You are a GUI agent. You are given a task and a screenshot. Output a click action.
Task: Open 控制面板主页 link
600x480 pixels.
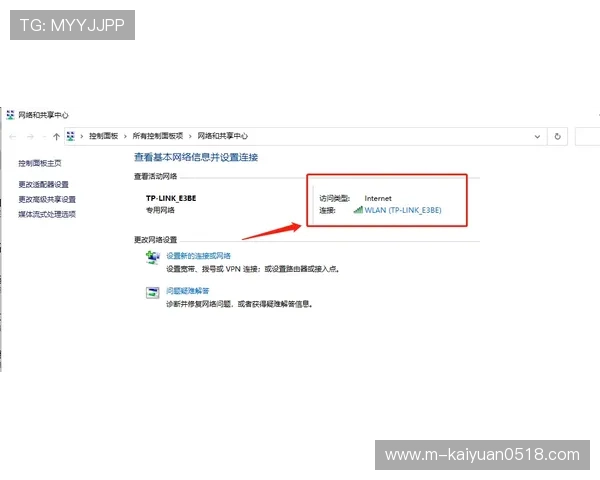[40, 163]
